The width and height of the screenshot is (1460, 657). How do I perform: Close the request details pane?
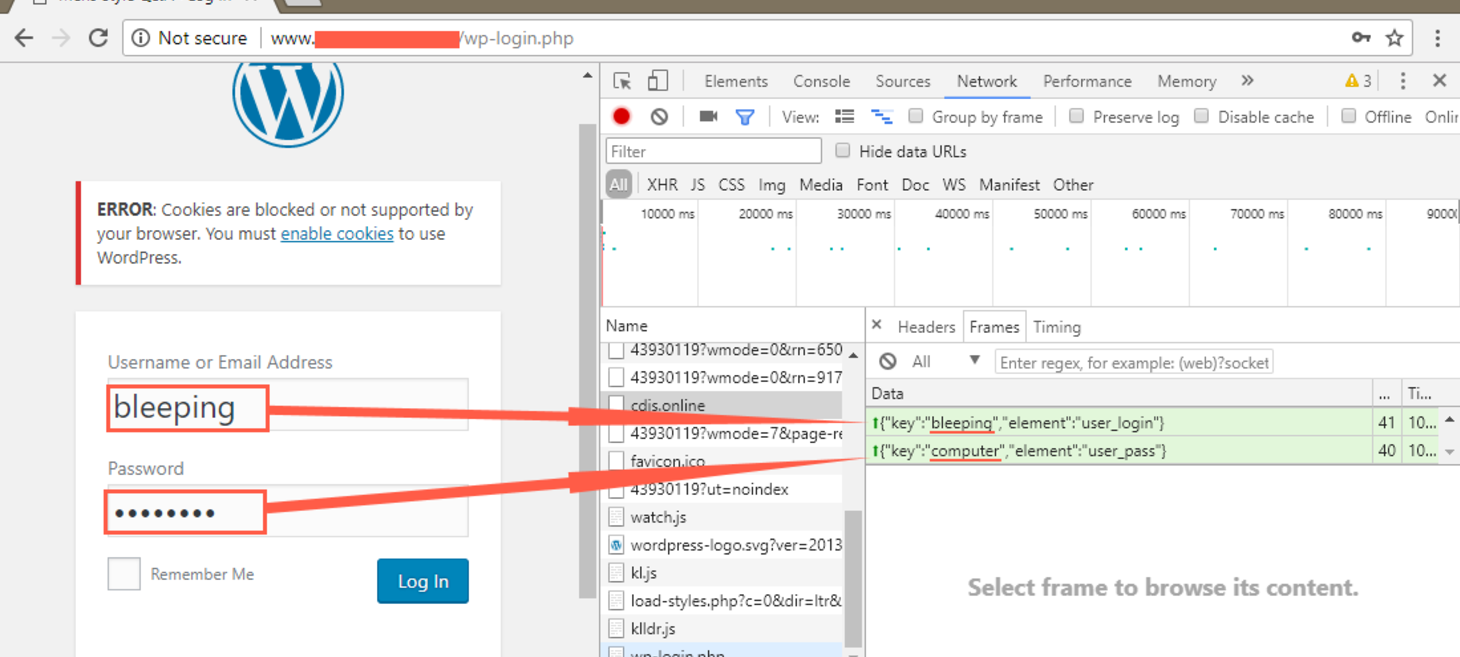pos(877,325)
